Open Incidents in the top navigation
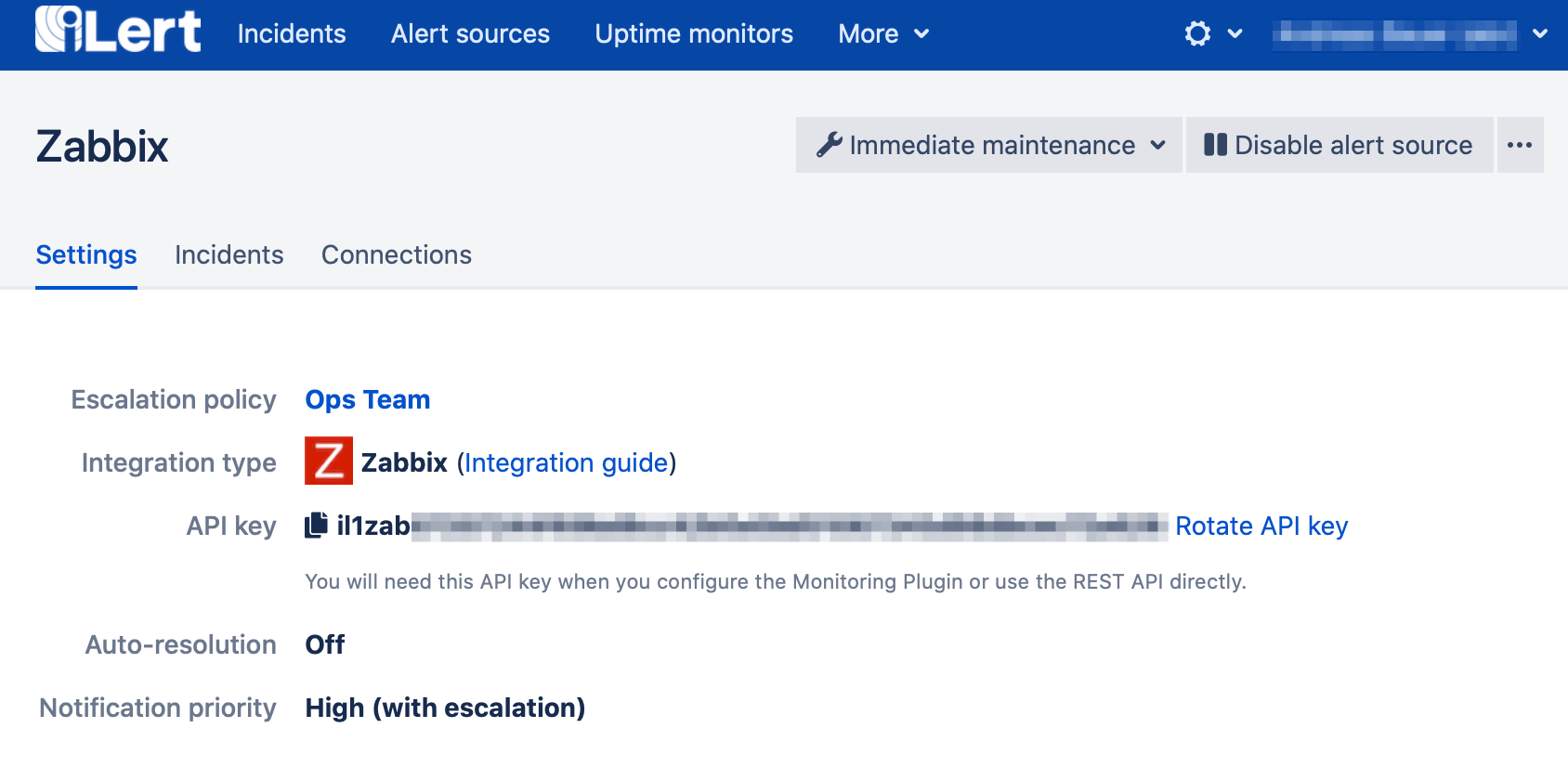This screenshot has height=767, width=1568. coord(292,34)
